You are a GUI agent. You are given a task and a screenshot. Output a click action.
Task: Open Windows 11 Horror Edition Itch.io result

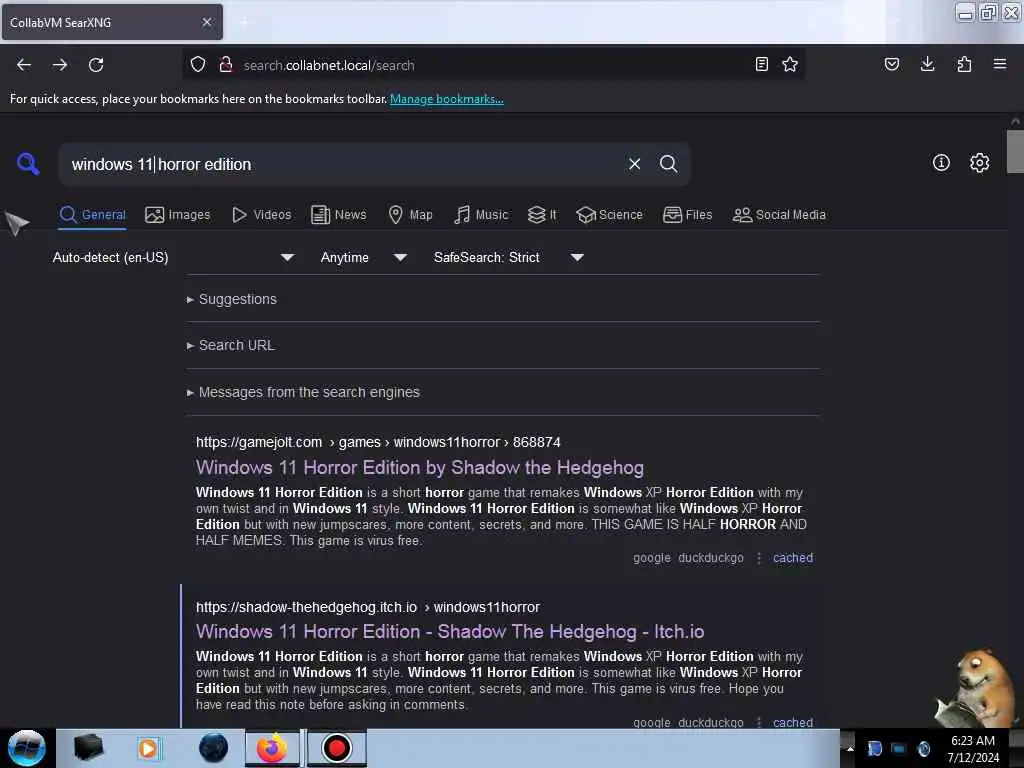pos(450,632)
